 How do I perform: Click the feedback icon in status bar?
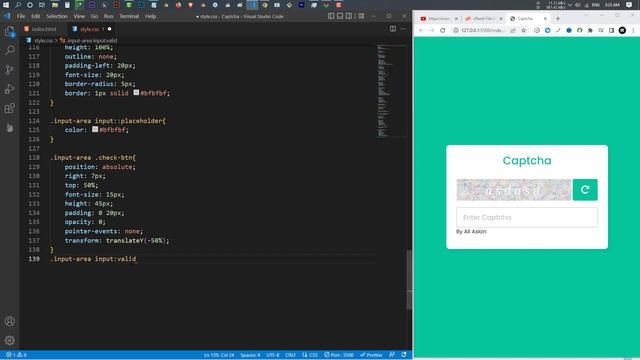point(392,355)
